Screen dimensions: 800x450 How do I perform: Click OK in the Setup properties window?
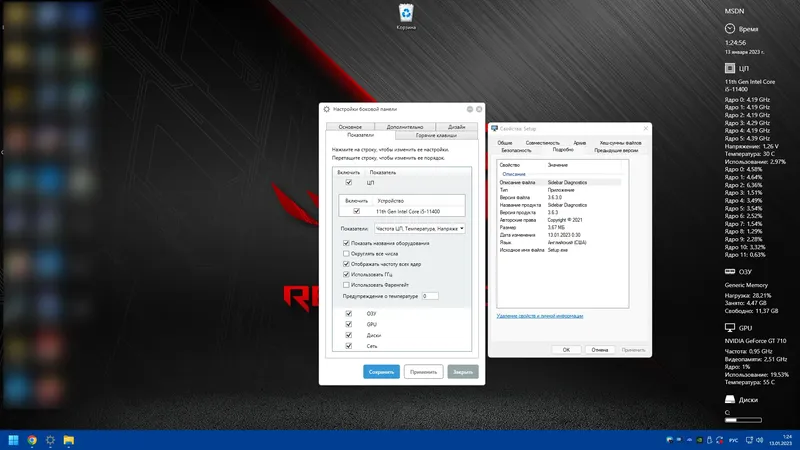566,350
